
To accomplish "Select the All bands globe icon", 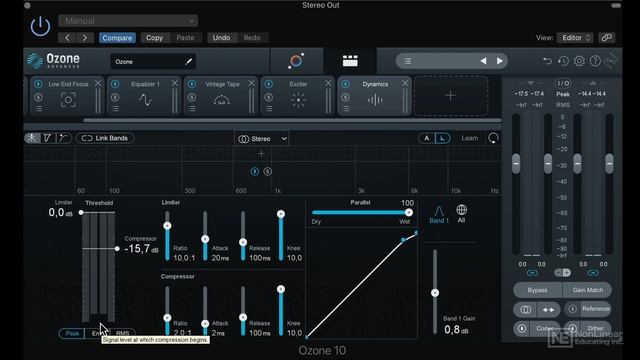I will point(461,214).
